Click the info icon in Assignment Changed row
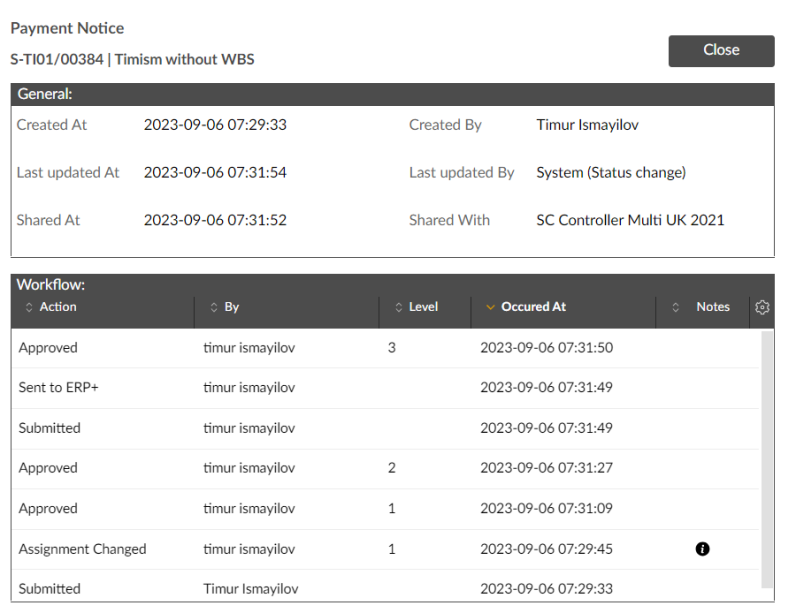The width and height of the screenshot is (796, 613). click(703, 549)
